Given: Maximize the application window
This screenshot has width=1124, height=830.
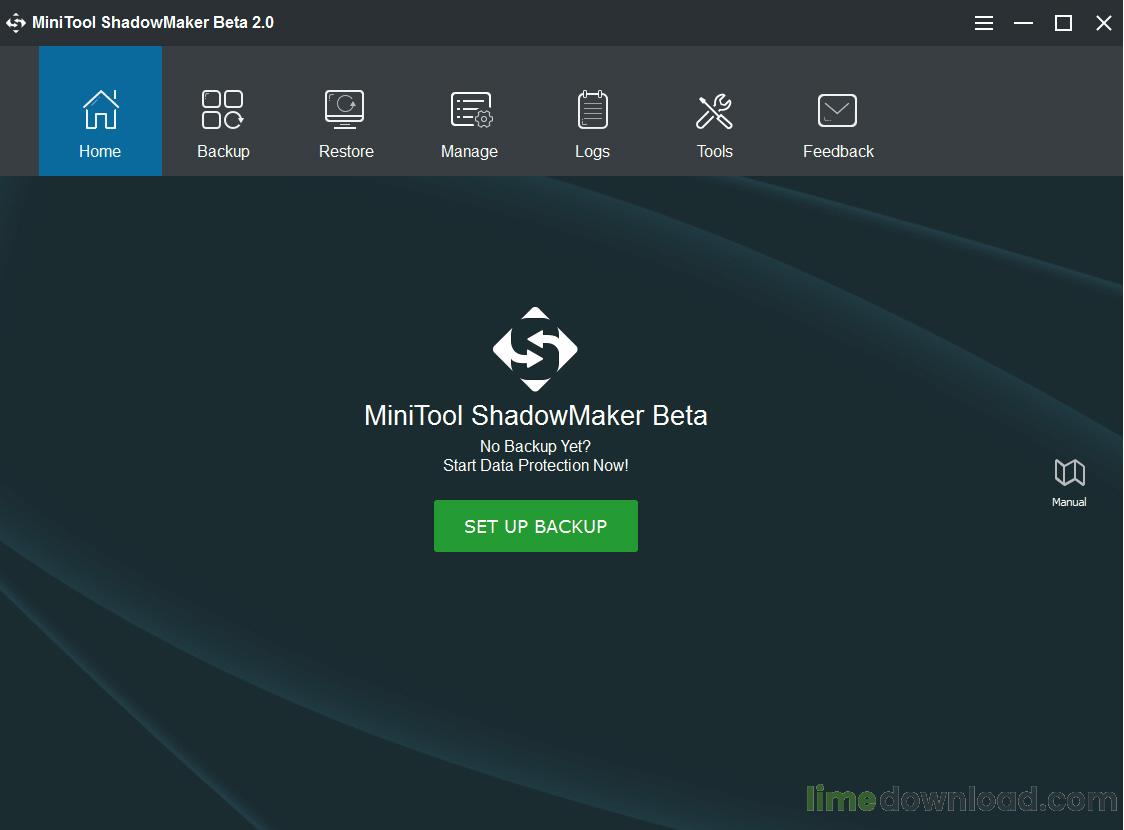Looking at the screenshot, I should pos(1063,22).
